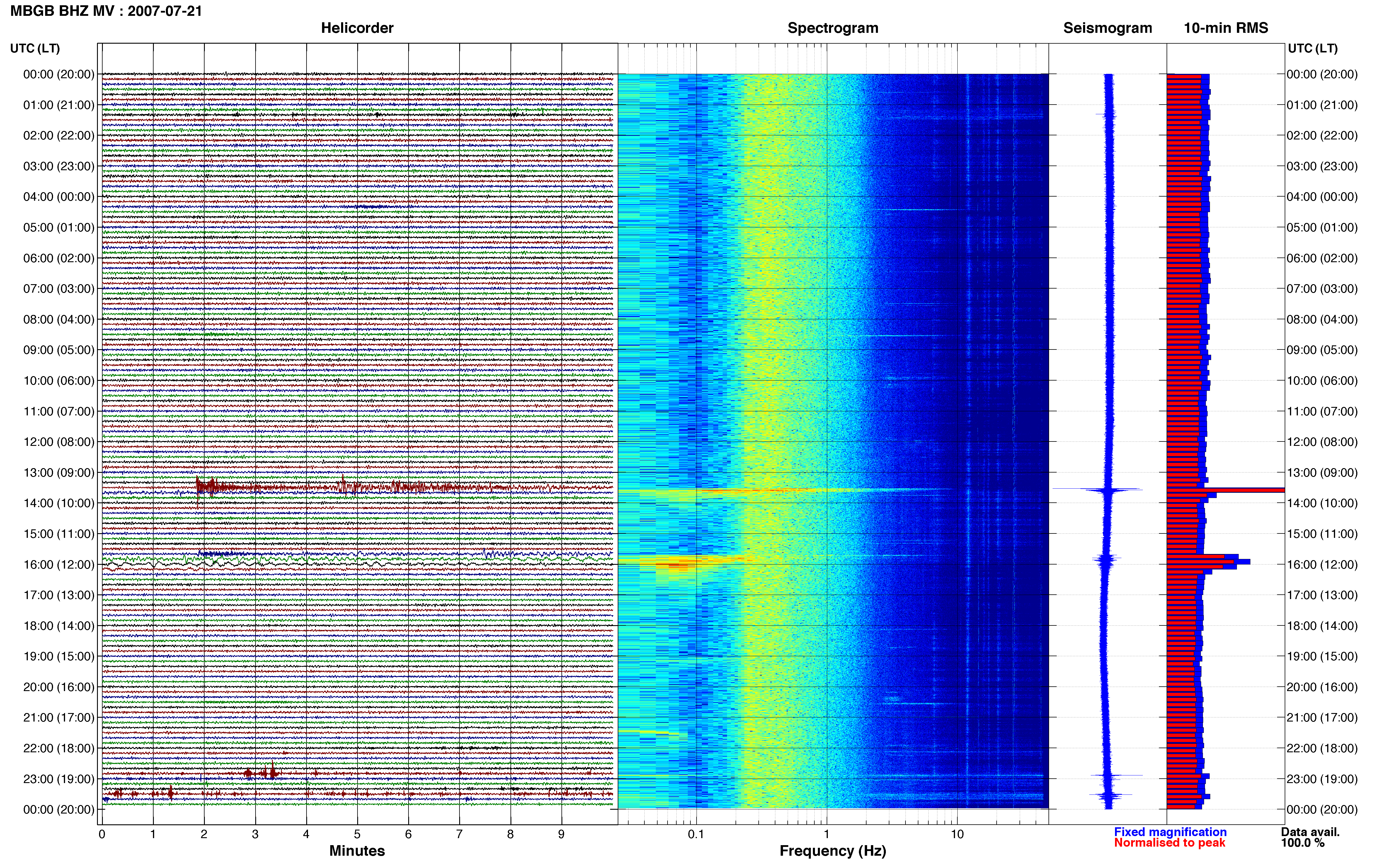Click left time label '13:00 (09:00)'

(59, 473)
